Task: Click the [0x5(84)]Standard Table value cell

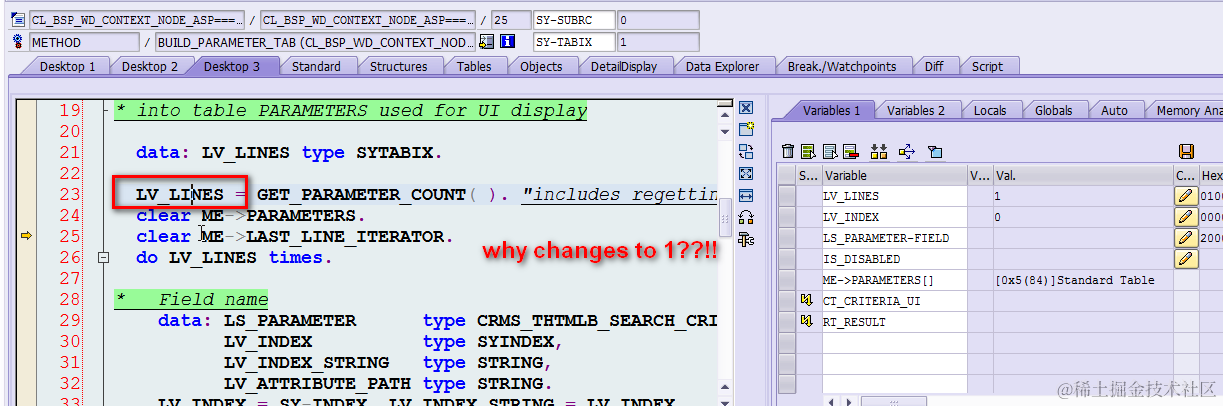Action: click(1082, 280)
